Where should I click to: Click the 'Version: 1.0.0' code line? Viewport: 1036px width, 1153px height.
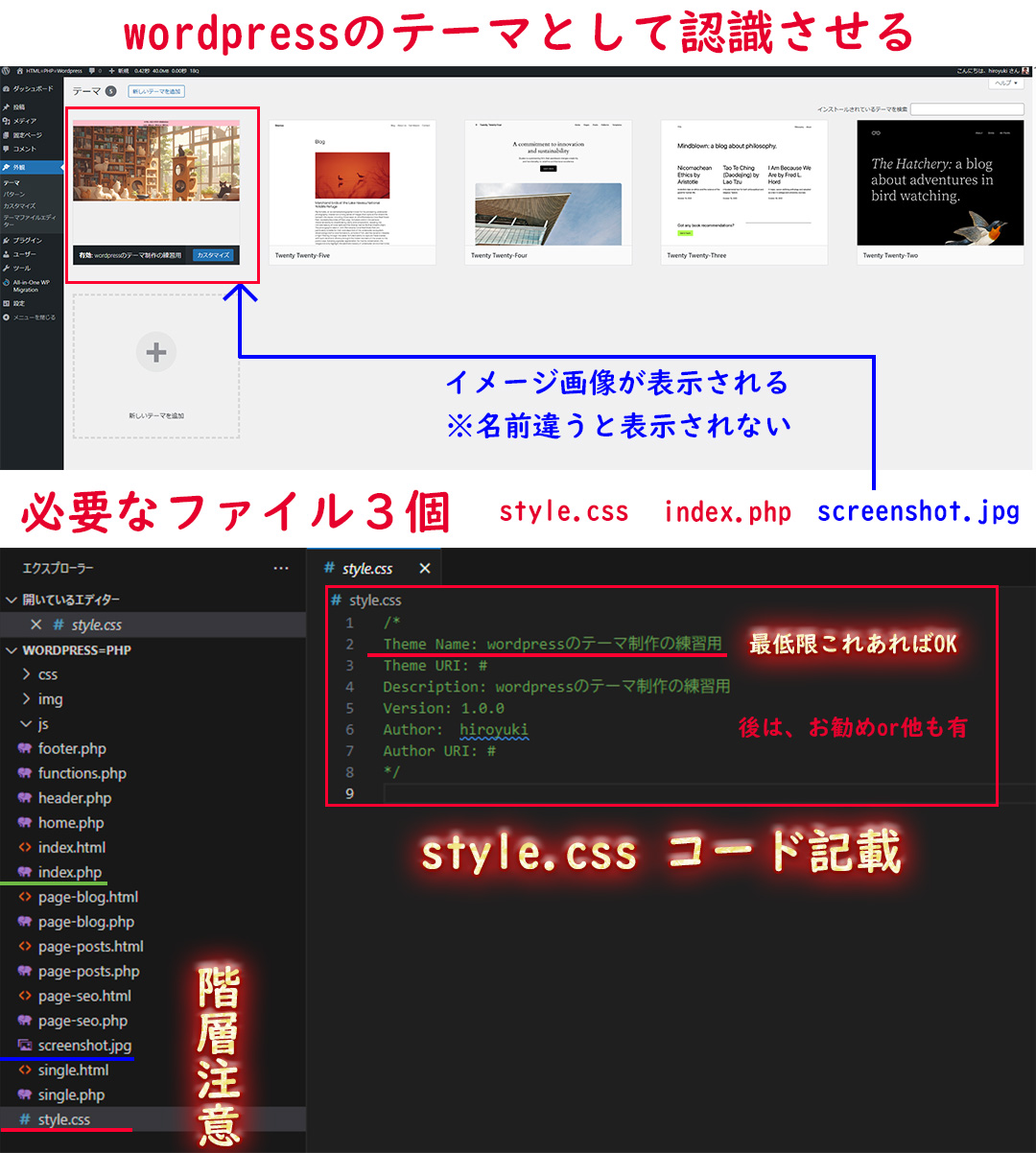(x=443, y=708)
